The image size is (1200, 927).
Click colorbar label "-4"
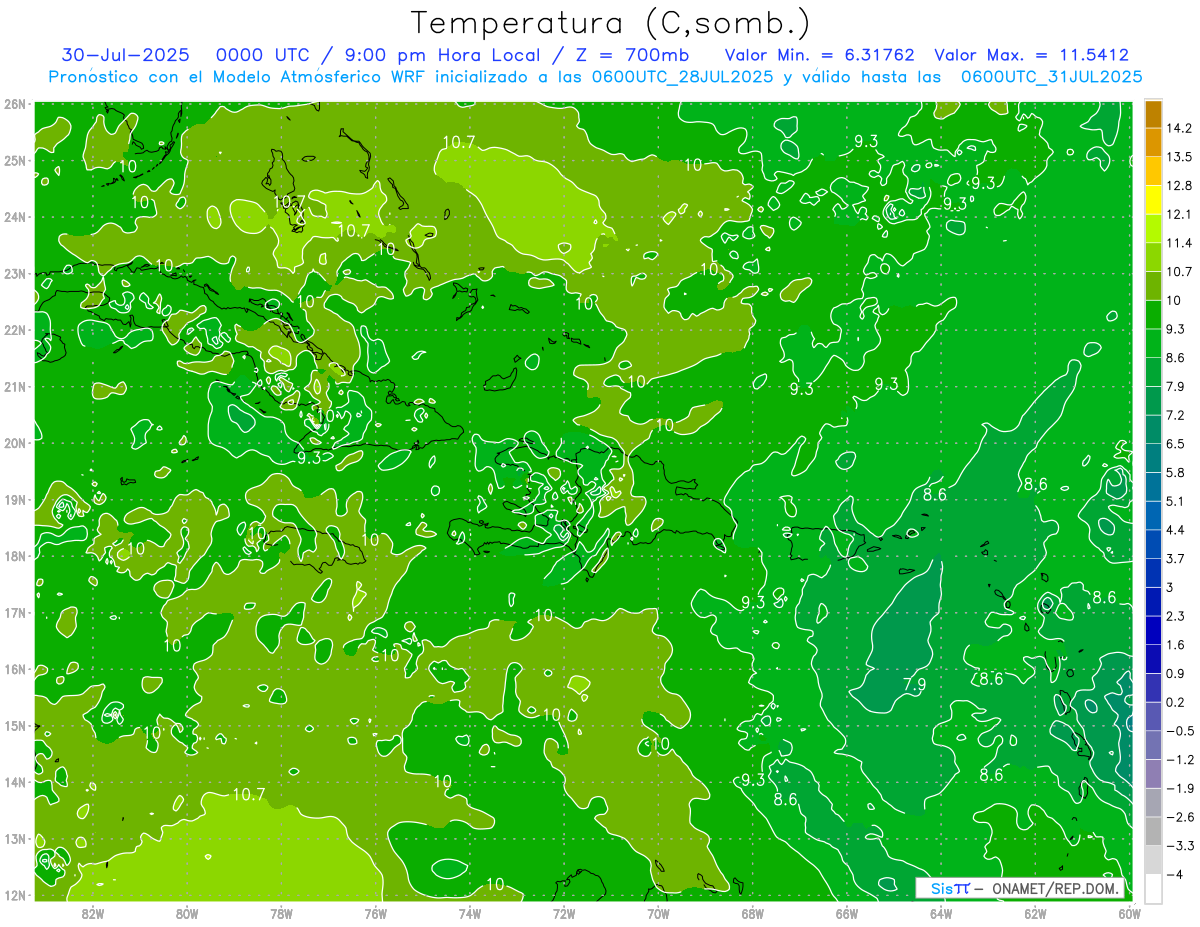[x=1174, y=875]
